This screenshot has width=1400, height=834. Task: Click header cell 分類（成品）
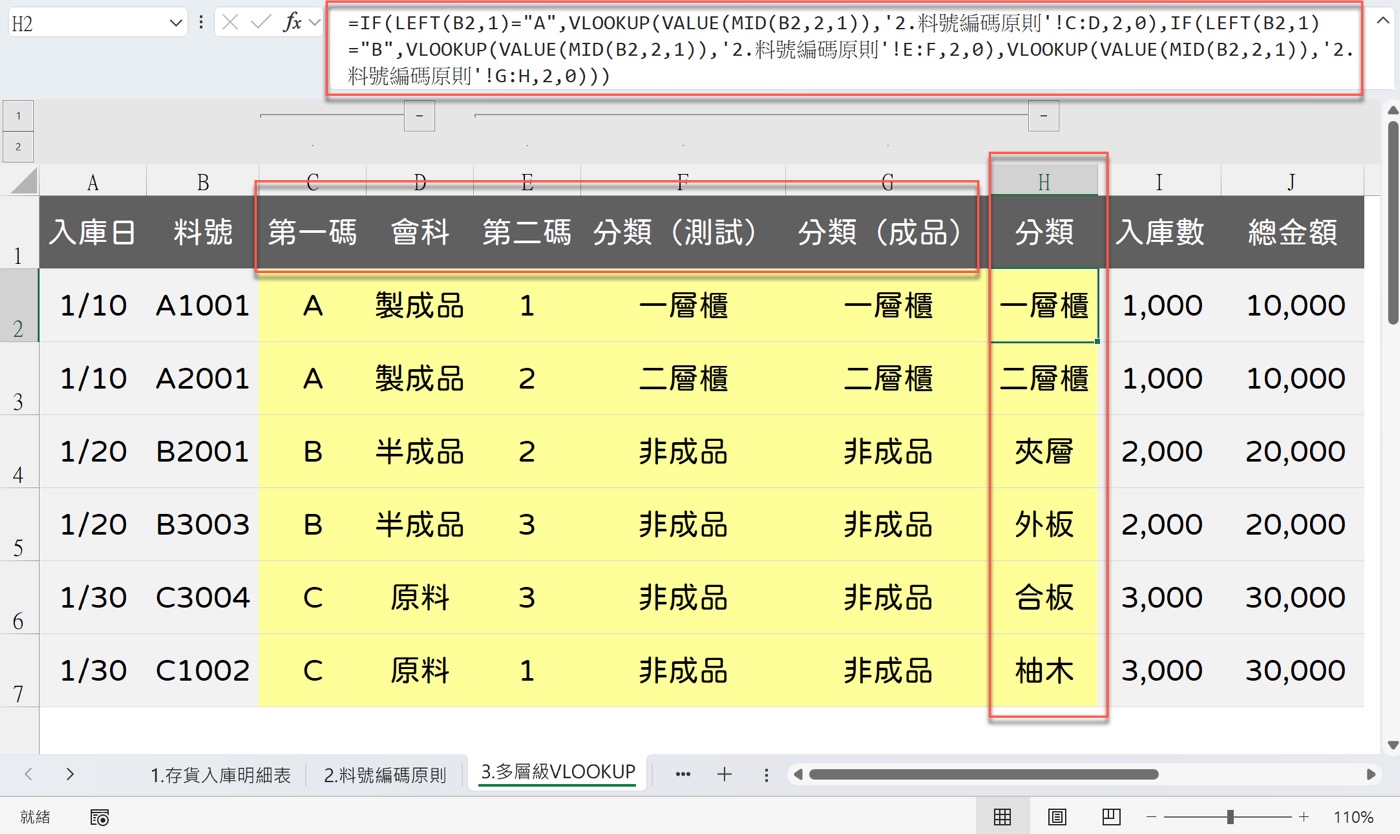click(x=888, y=232)
